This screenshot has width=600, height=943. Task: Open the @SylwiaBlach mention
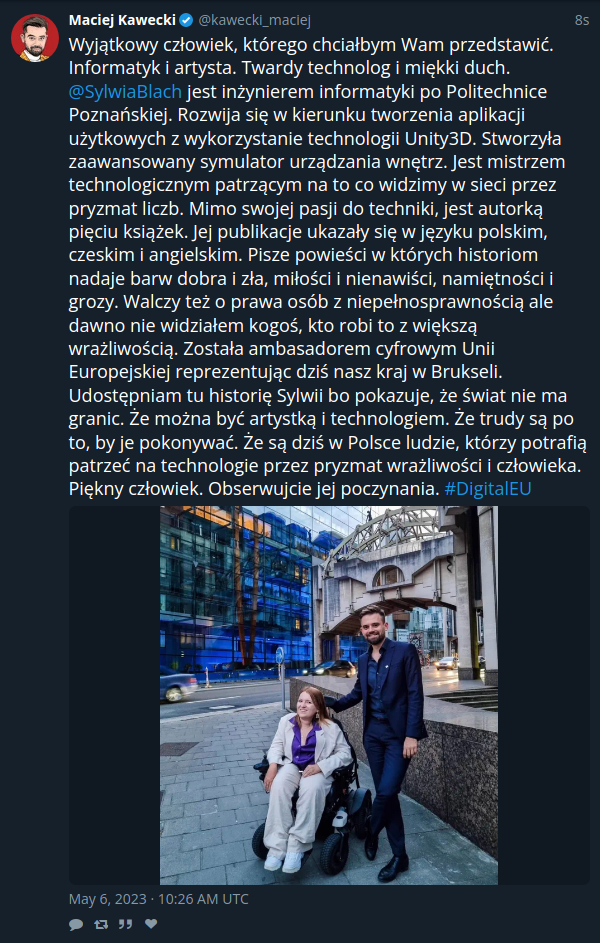tap(125, 91)
